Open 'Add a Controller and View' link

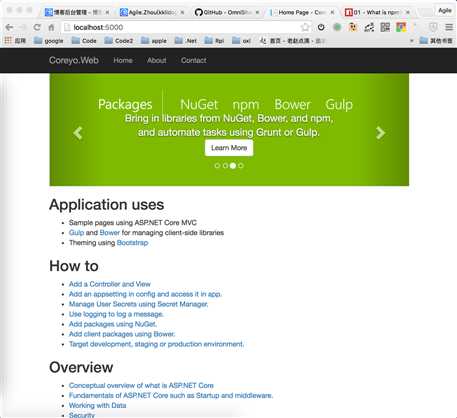point(110,284)
